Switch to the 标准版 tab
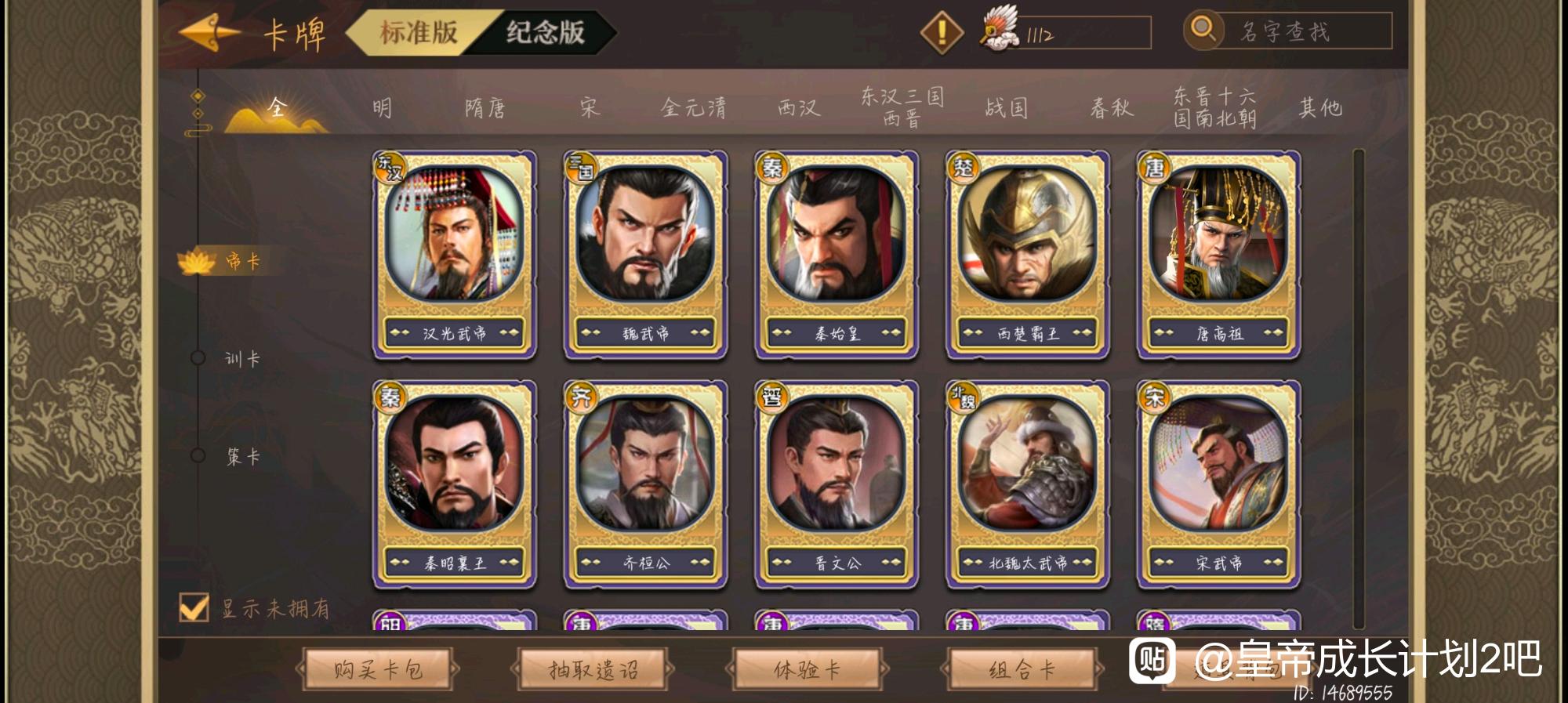 pyautogui.click(x=418, y=33)
